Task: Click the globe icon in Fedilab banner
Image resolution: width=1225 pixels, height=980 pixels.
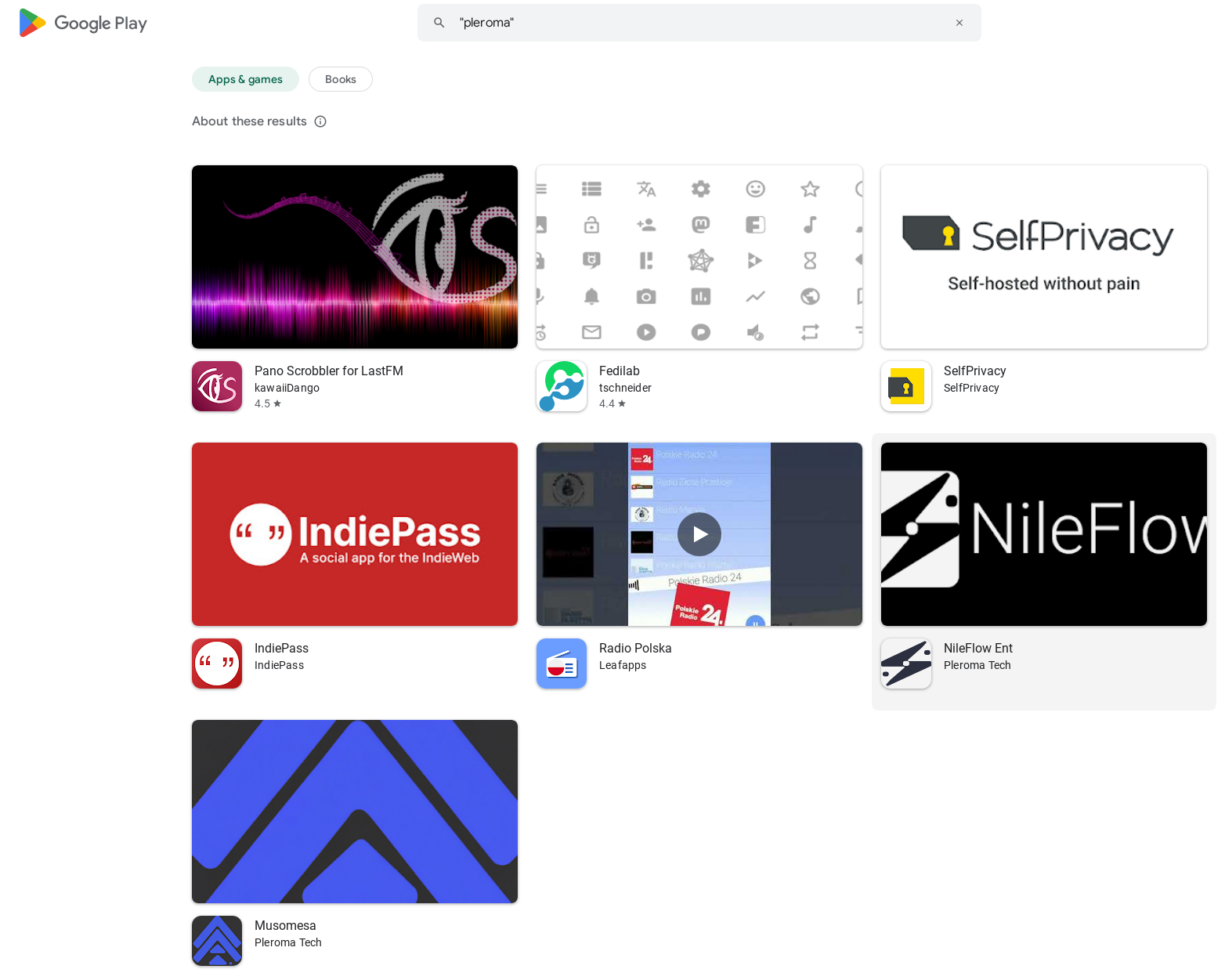Action: tap(810, 296)
